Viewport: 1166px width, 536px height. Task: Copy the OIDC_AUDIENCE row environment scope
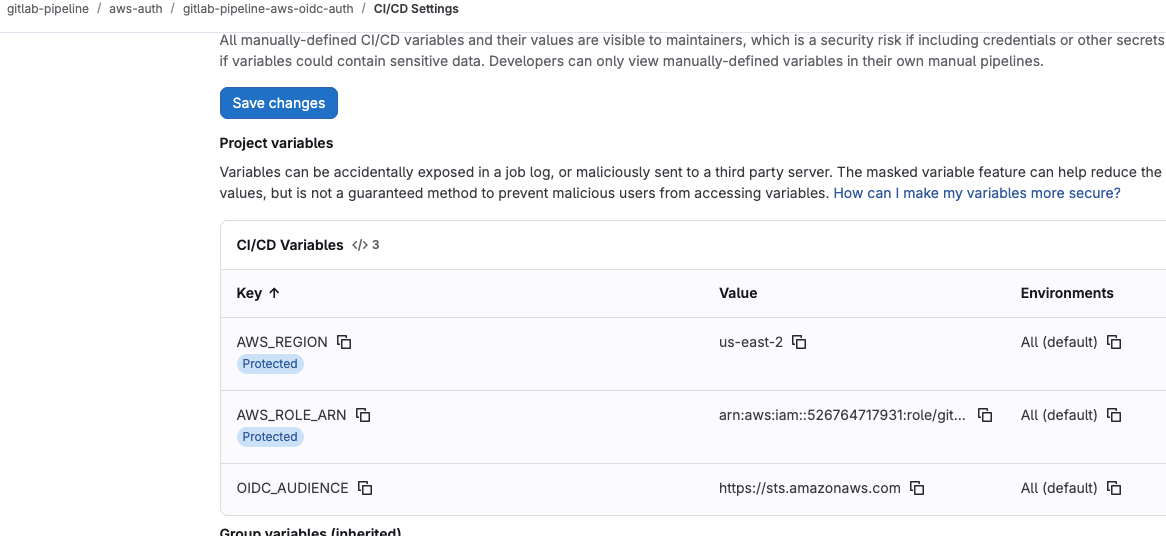point(1114,488)
